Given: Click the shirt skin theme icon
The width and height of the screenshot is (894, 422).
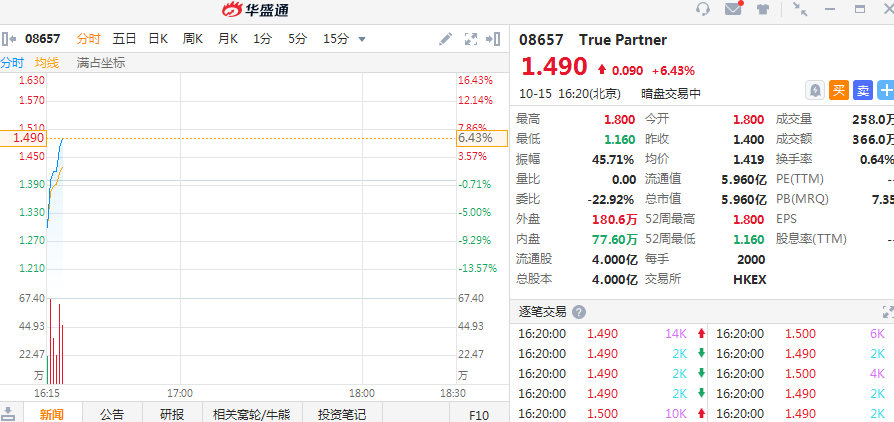Looking at the screenshot, I should (763, 9).
